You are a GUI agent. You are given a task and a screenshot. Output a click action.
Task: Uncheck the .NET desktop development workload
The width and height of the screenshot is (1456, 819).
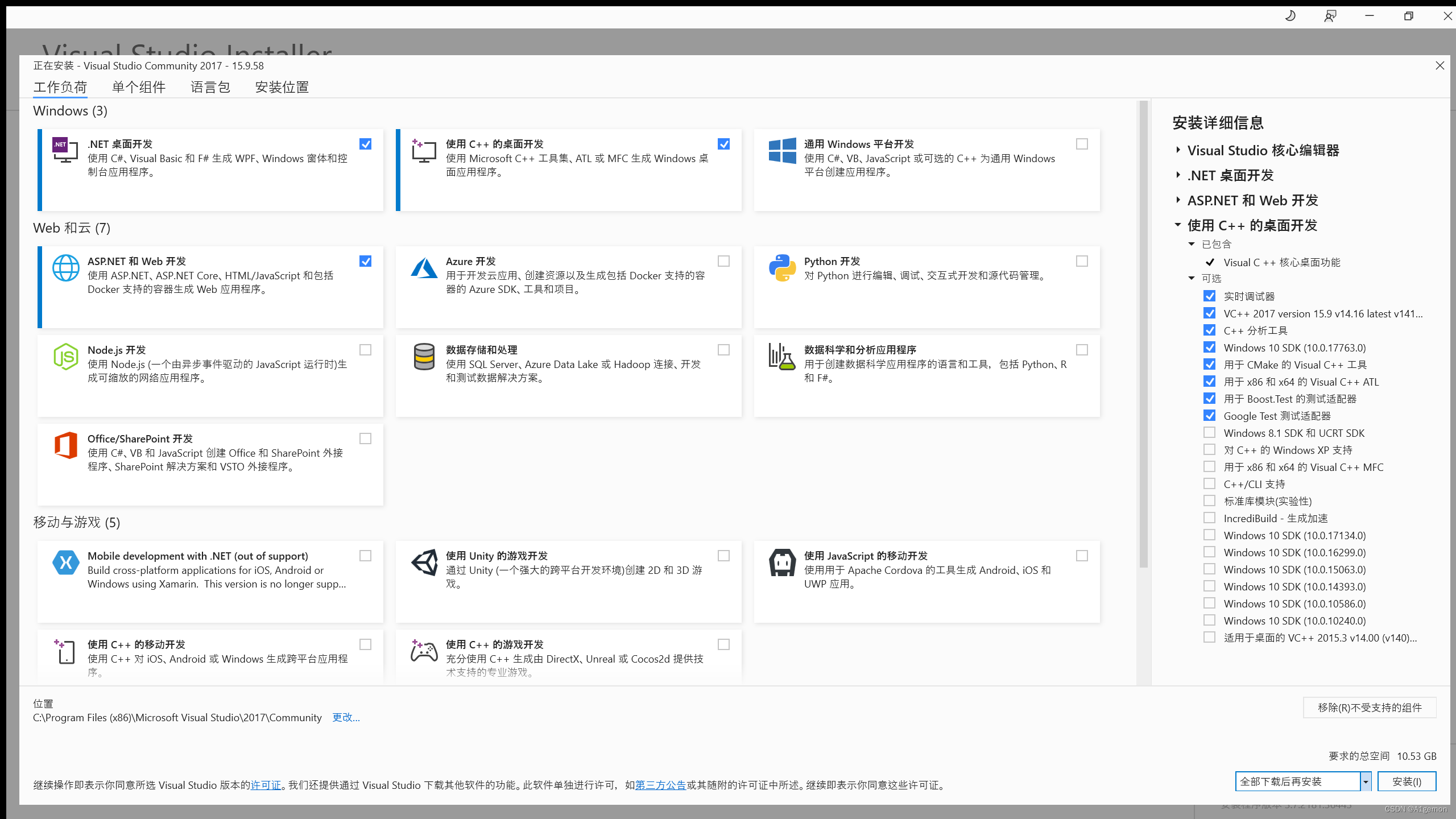(365, 144)
